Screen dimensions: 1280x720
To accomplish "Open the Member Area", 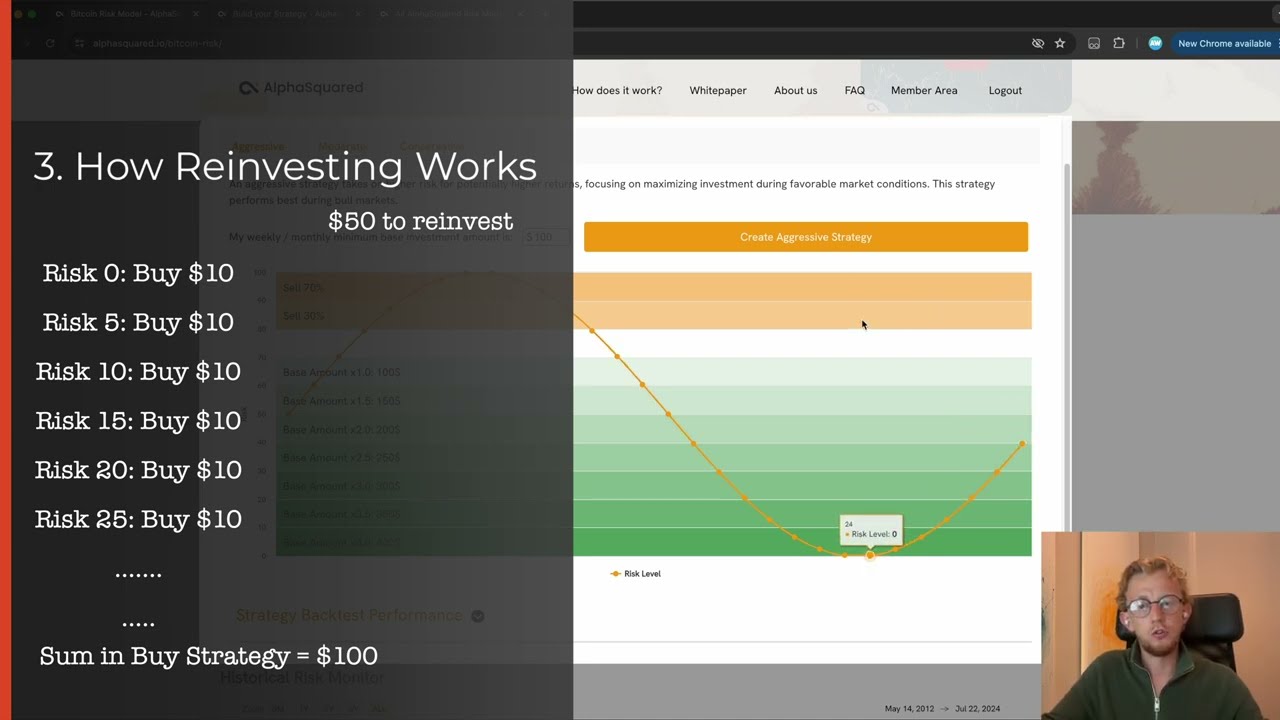I will pyautogui.click(x=924, y=90).
